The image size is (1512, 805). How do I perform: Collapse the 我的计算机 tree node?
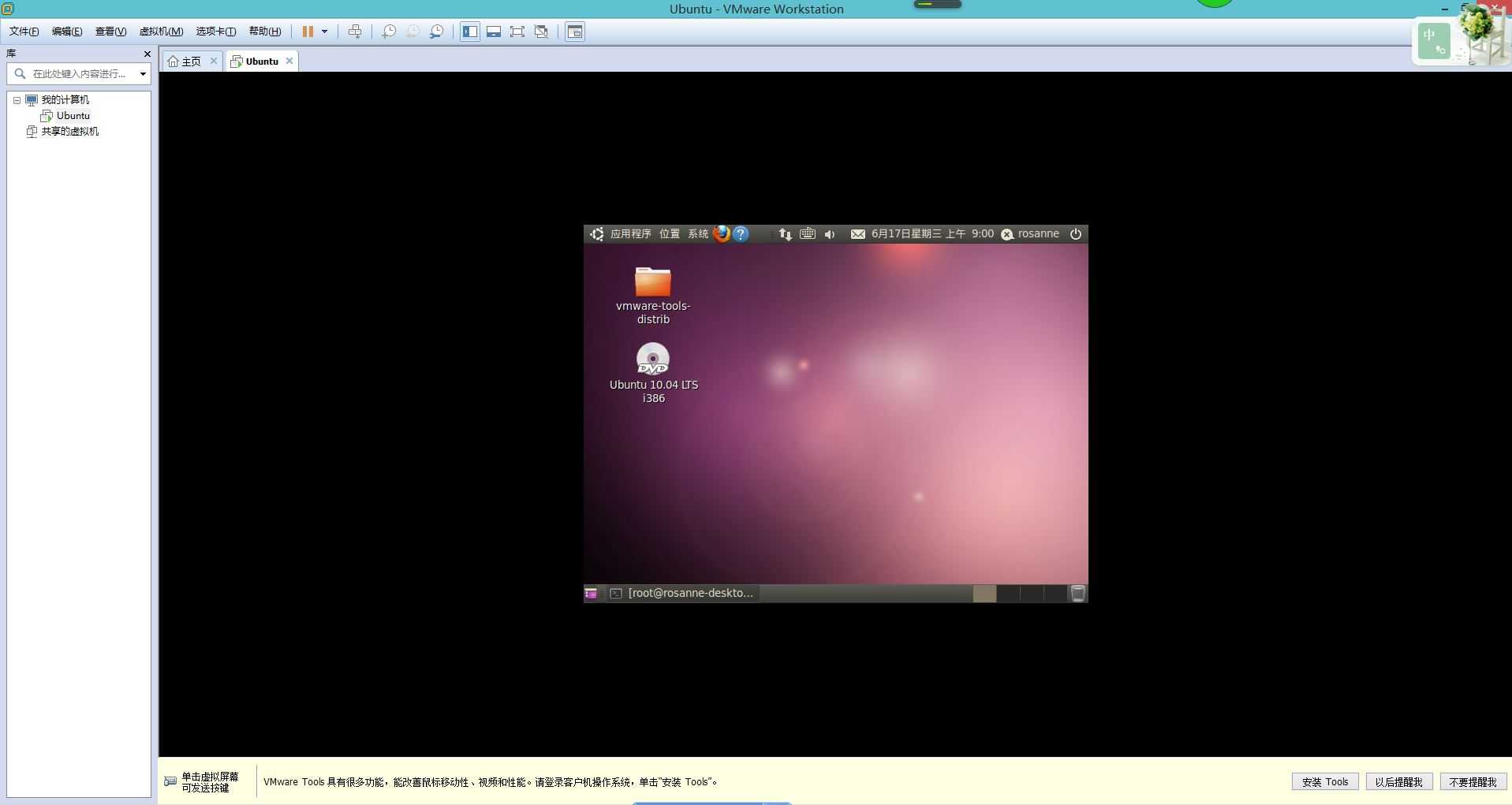pyautogui.click(x=17, y=100)
